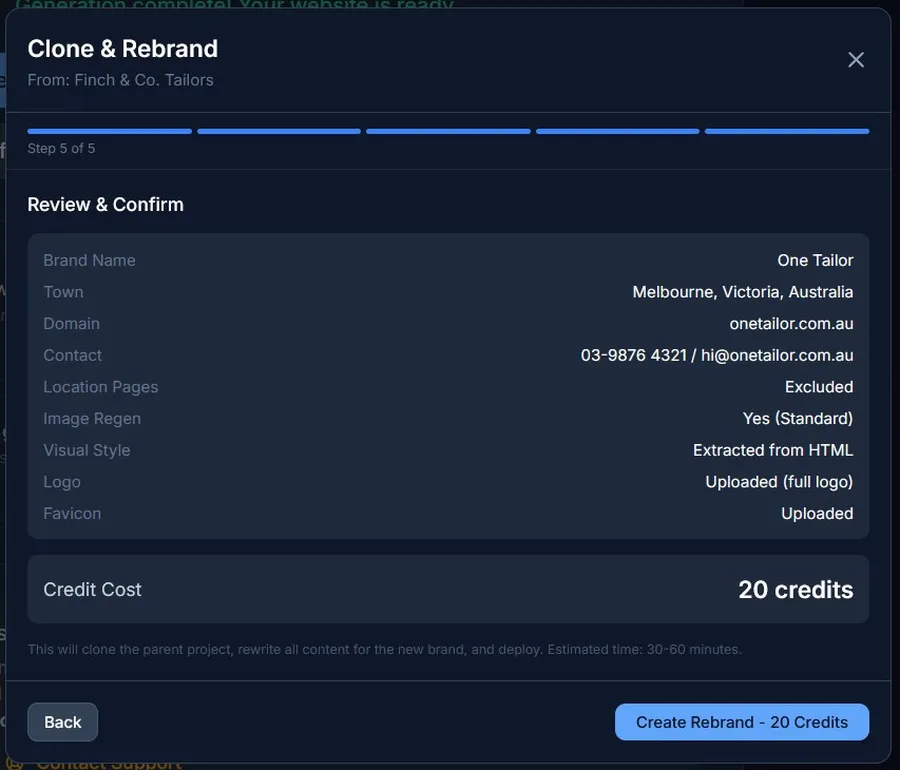Select the fourth progress step segment
Image resolution: width=900 pixels, height=770 pixels.
[x=617, y=131]
